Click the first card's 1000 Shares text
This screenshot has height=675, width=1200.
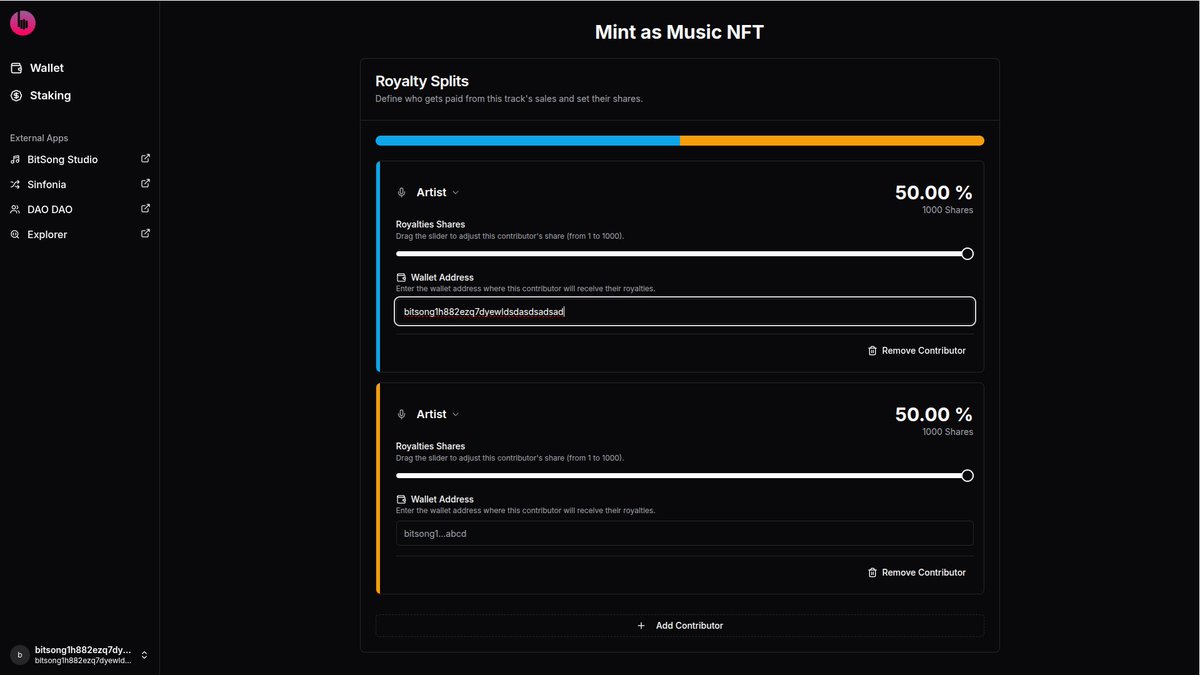click(x=948, y=211)
